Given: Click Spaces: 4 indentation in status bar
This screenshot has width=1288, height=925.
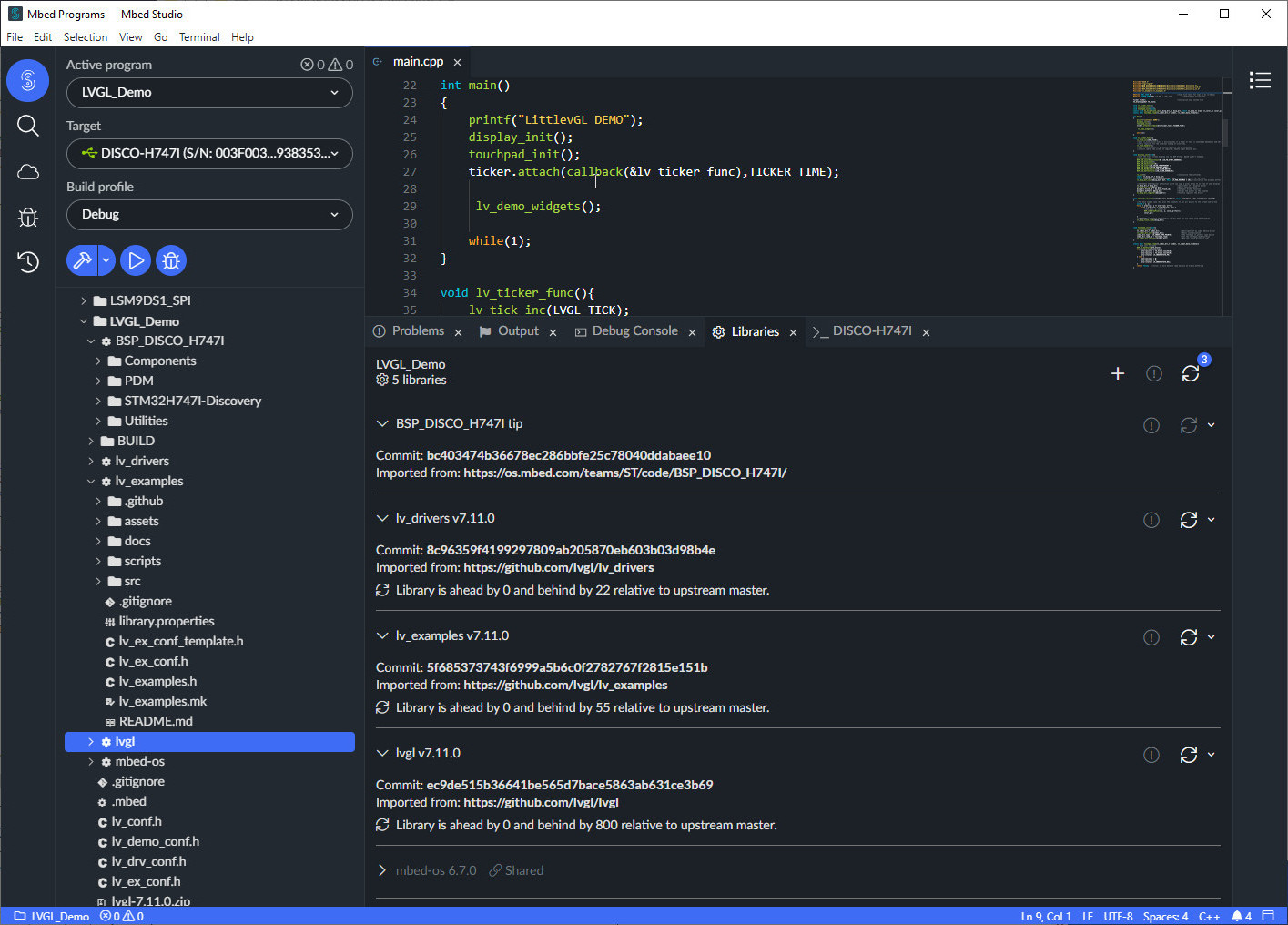Looking at the screenshot, I should pyautogui.click(x=1165, y=916).
